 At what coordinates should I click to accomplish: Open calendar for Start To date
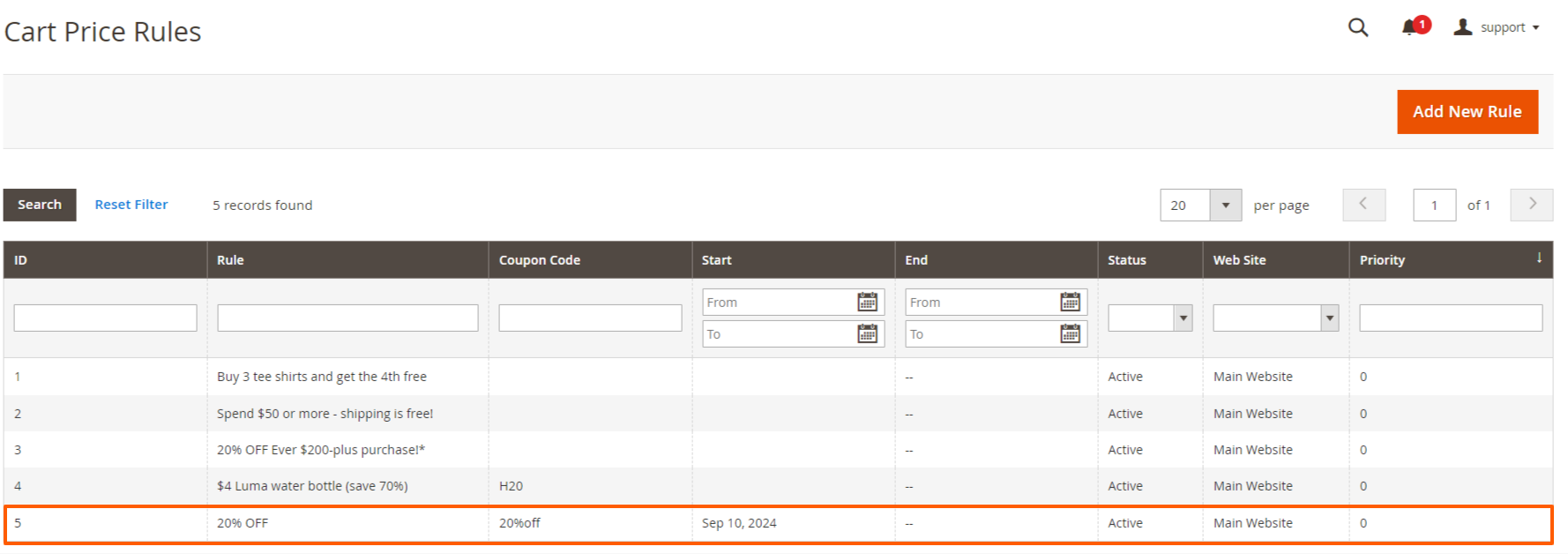tap(868, 334)
